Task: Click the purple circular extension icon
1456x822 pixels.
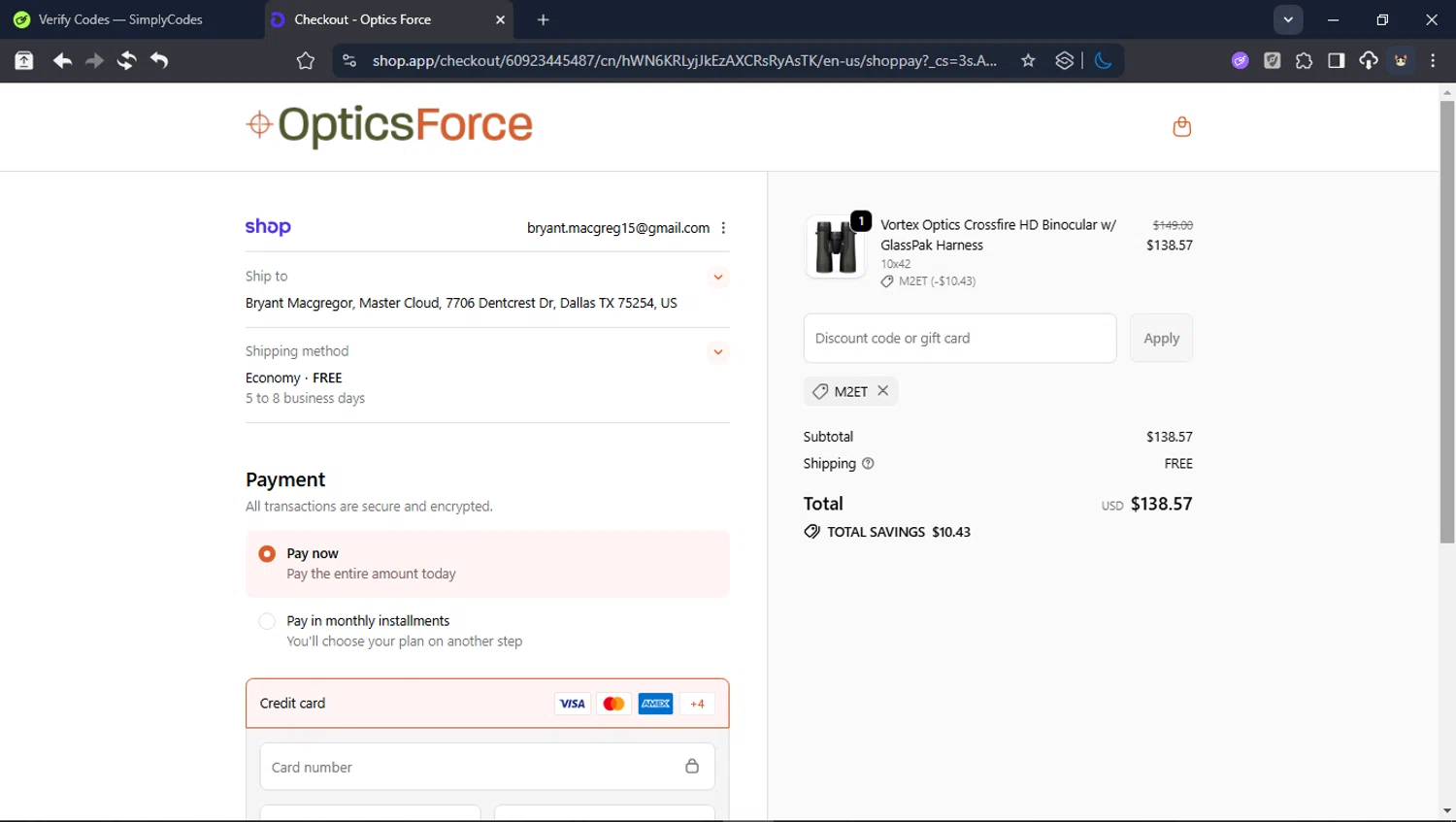Action: point(1240,61)
